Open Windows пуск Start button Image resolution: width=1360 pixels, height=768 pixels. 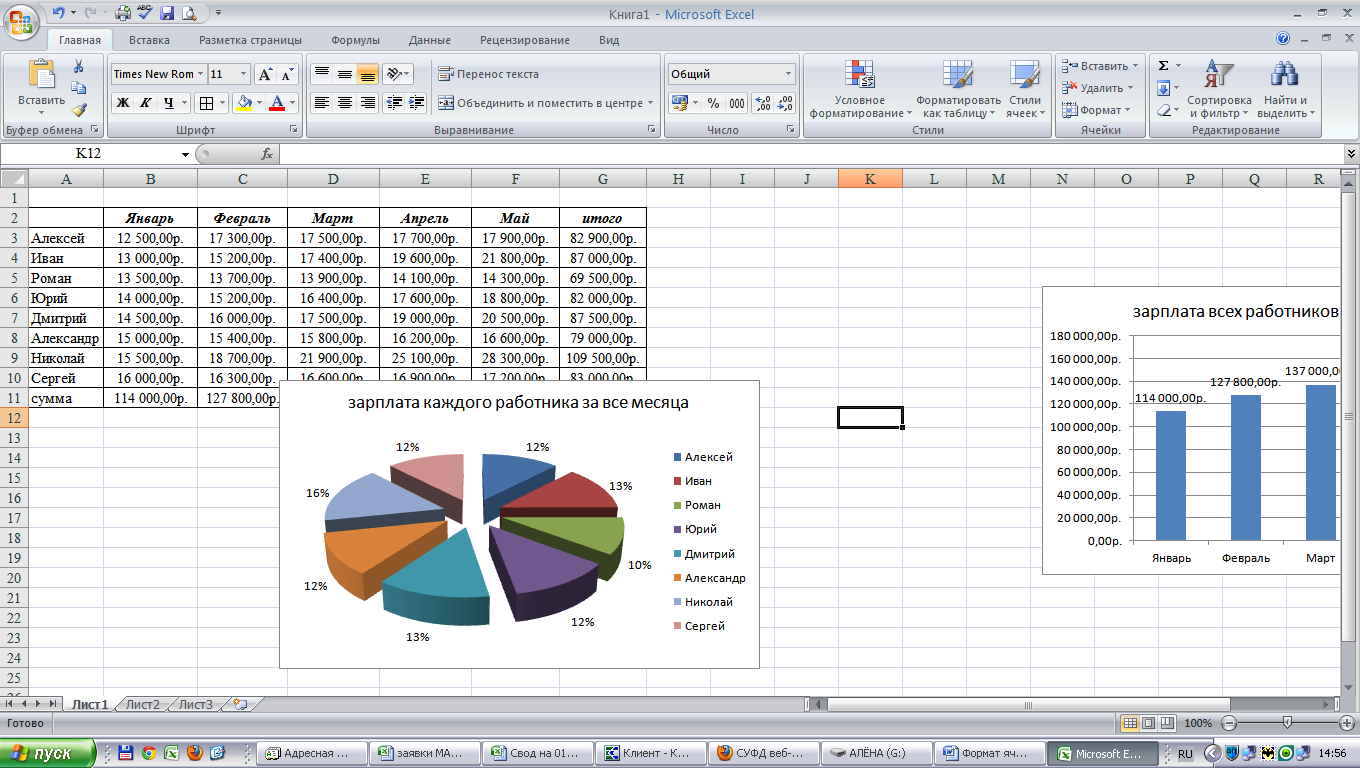(48, 753)
